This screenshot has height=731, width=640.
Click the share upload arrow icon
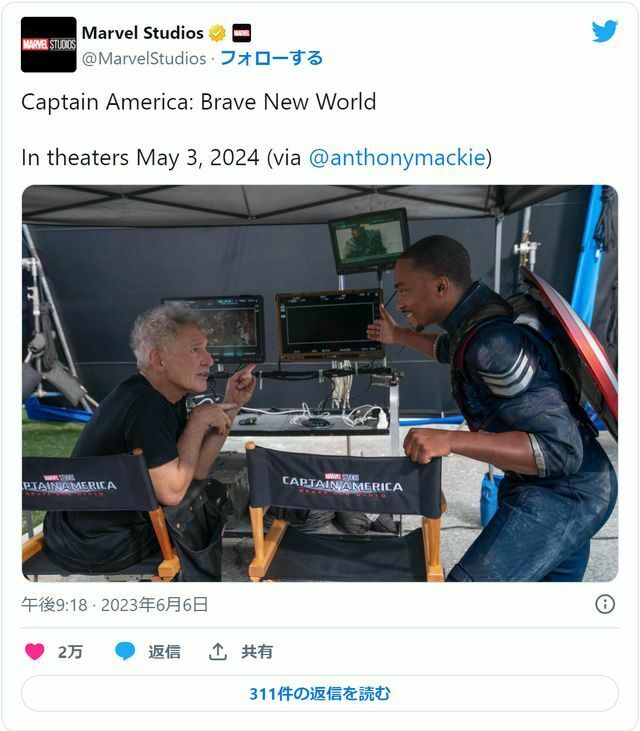[x=218, y=651]
